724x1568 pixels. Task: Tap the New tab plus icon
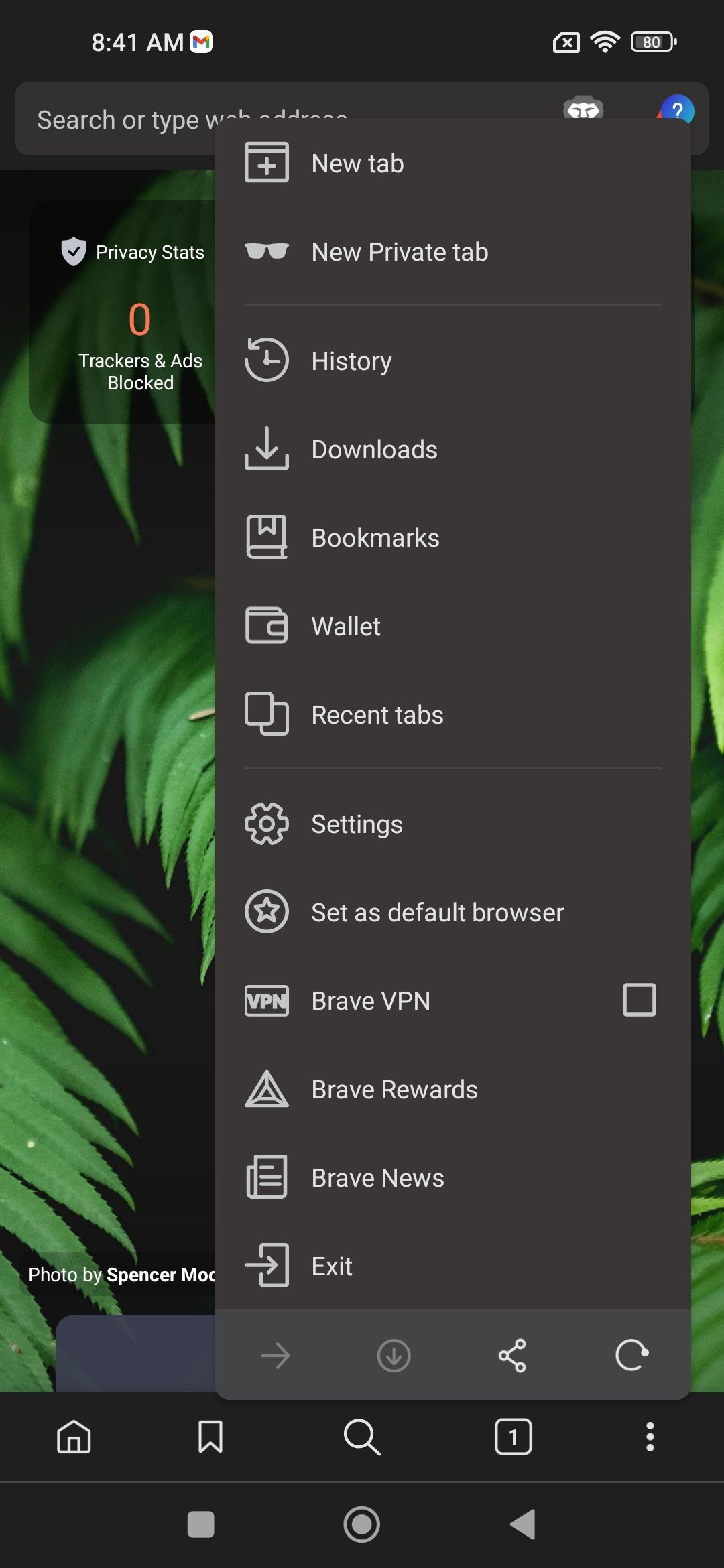tap(267, 162)
